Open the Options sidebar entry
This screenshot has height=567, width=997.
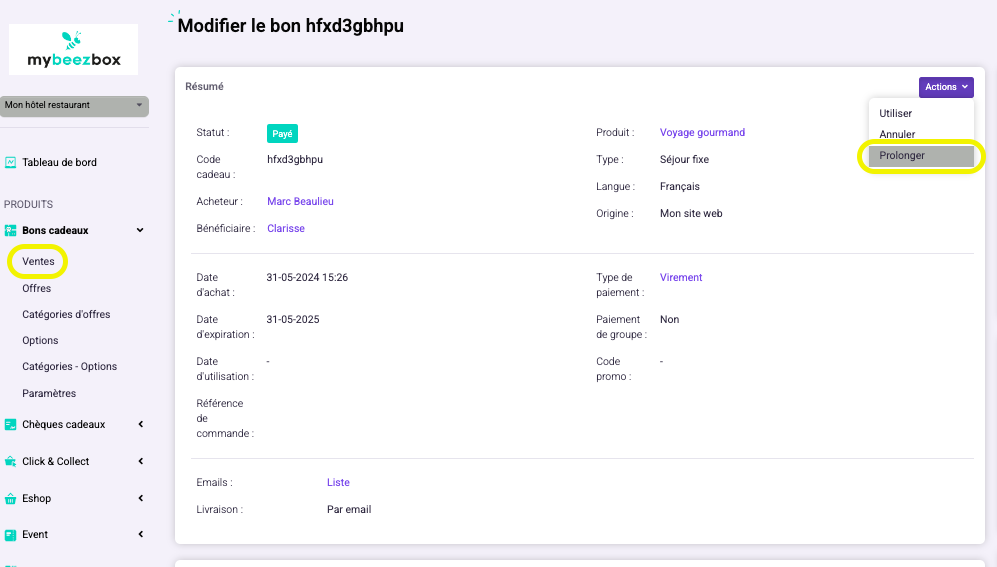(40, 340)
